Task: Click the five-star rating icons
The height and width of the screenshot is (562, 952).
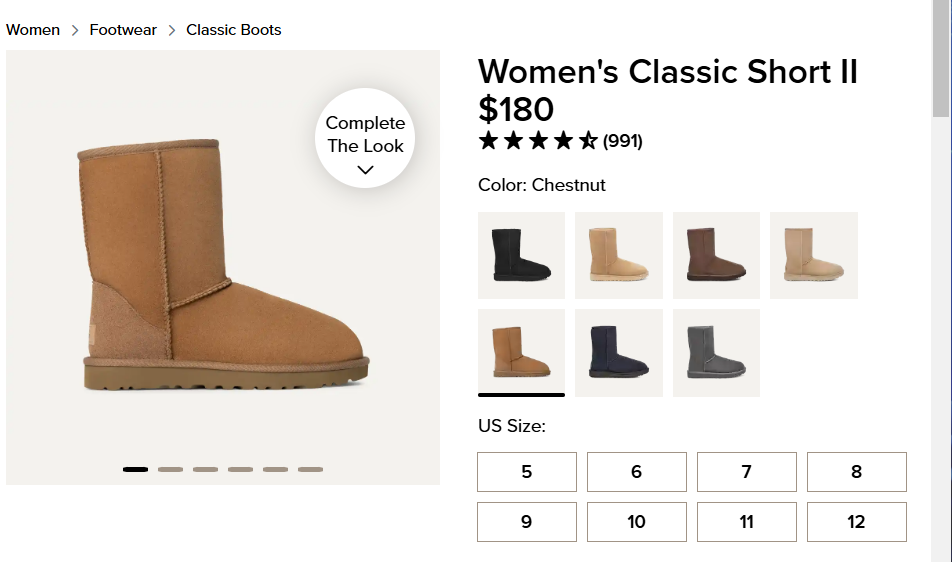Action: [538, 141]
